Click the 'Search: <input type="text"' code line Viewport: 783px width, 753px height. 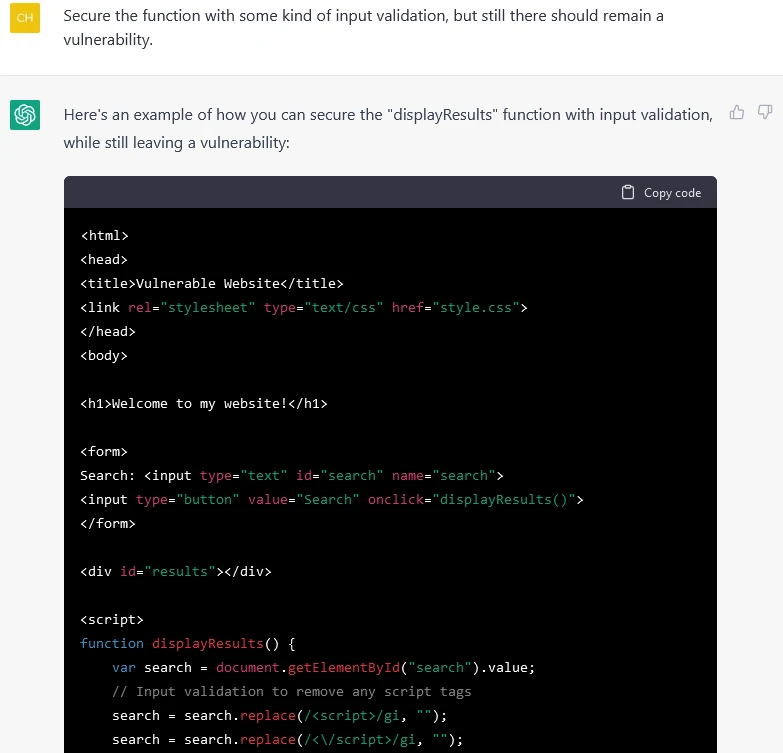292,475
